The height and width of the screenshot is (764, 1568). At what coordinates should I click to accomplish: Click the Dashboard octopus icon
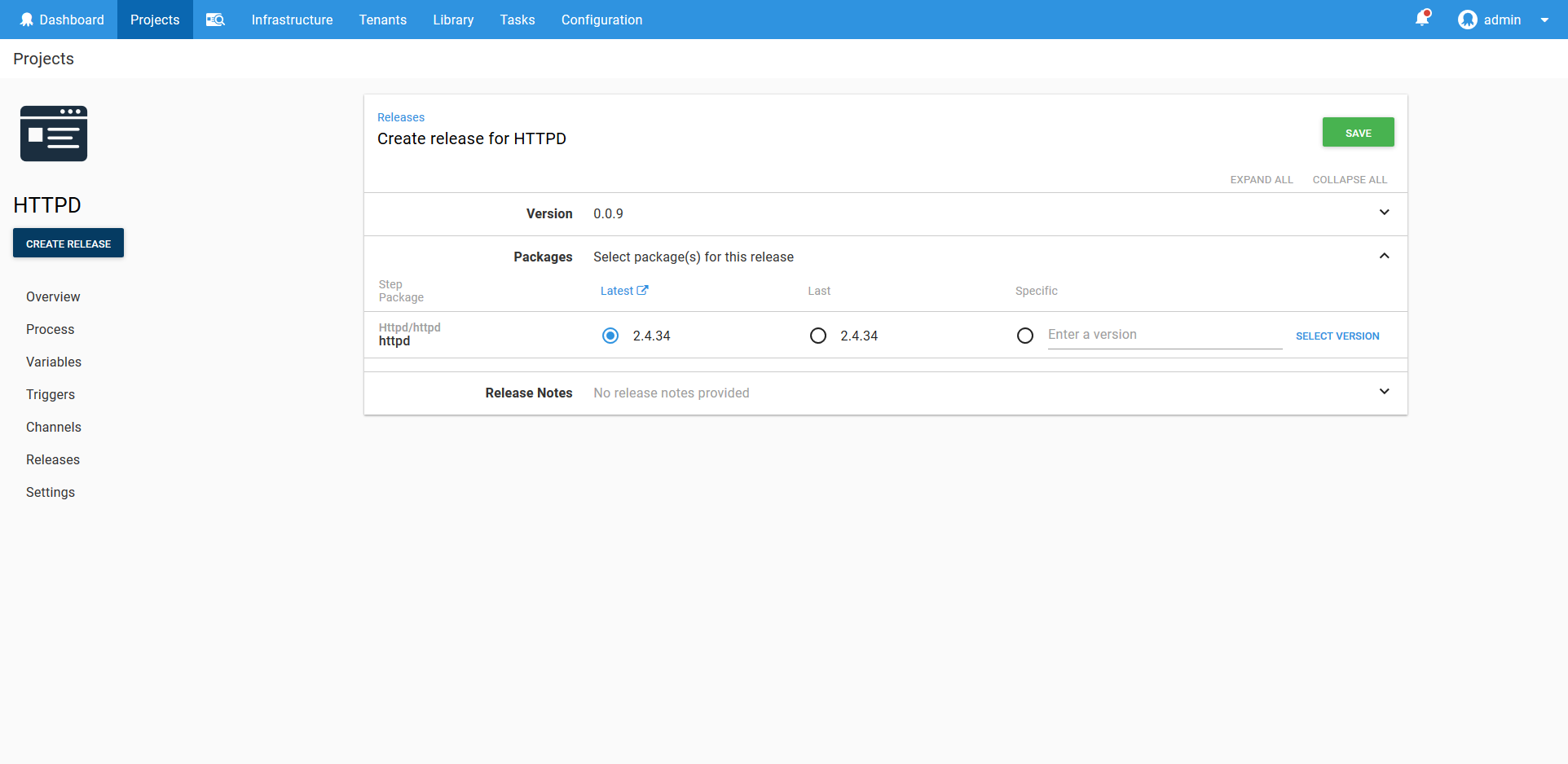point(27,20)
